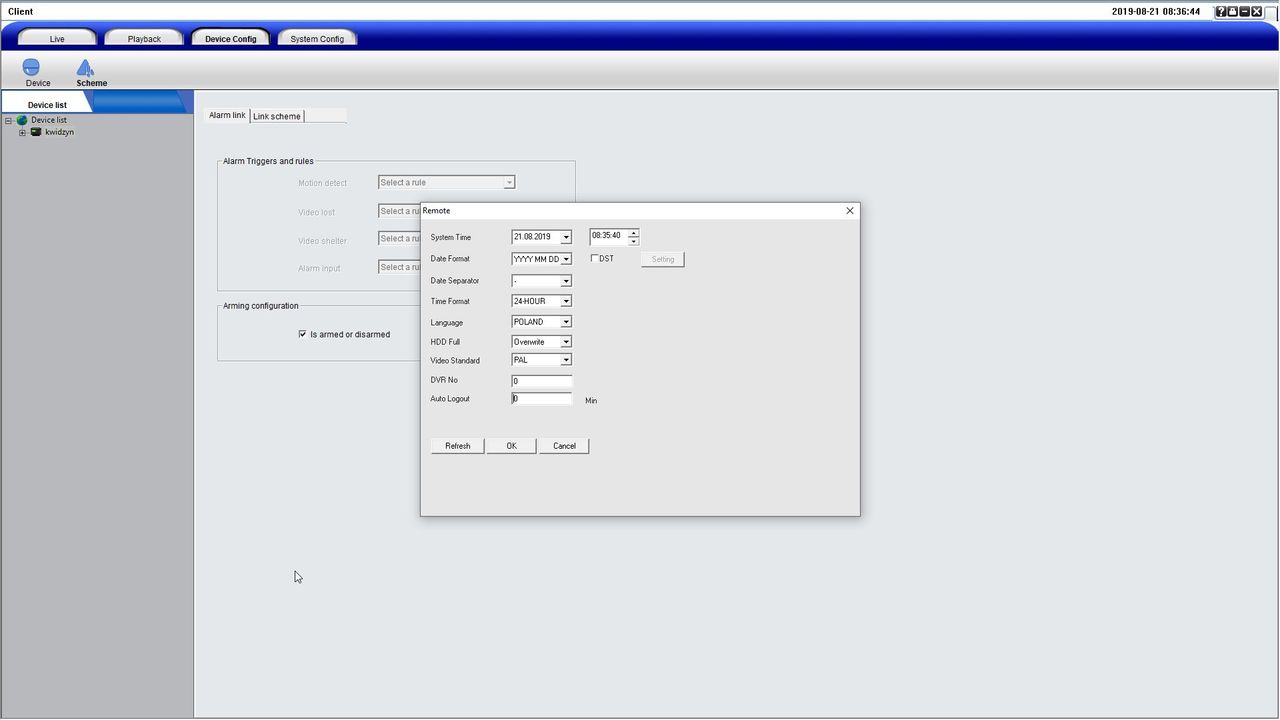This screenshot has height=720, width=1280.
Task: Open Motion detect rule dropdown
Action: (x=509, y=182)
